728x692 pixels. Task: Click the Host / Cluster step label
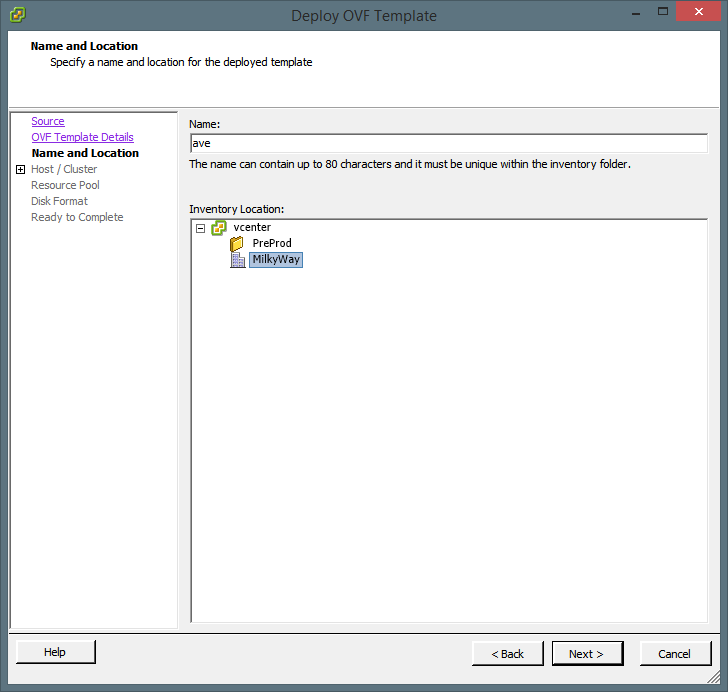[x=64, y=169]
